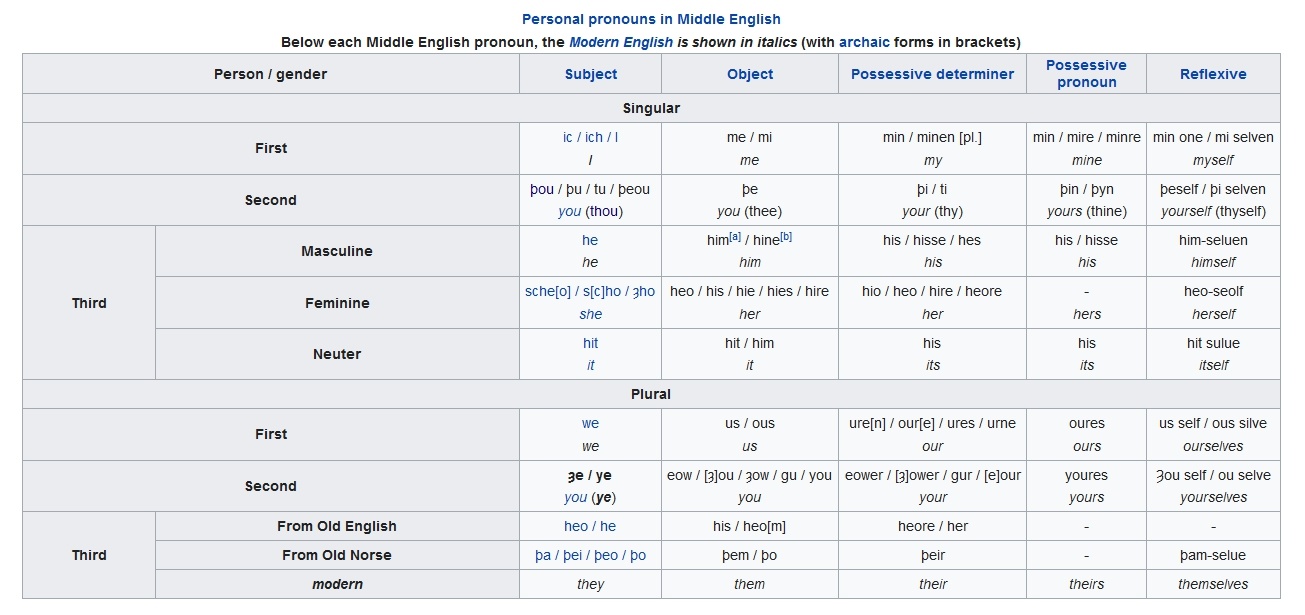Screen dimensions: 1305x615
Task: Jump to footnote [a] beside him
Action: pos(735,236)
